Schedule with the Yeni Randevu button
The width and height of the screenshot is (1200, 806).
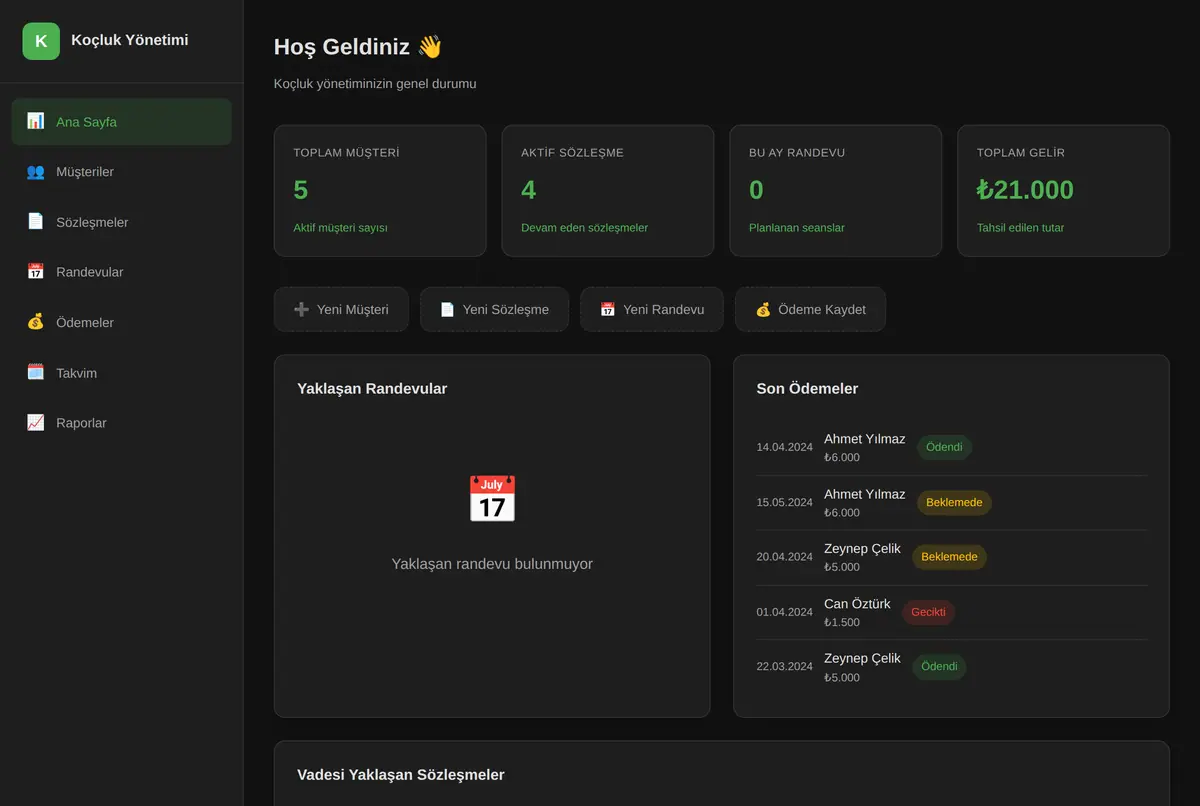click(x=652, y=310)
